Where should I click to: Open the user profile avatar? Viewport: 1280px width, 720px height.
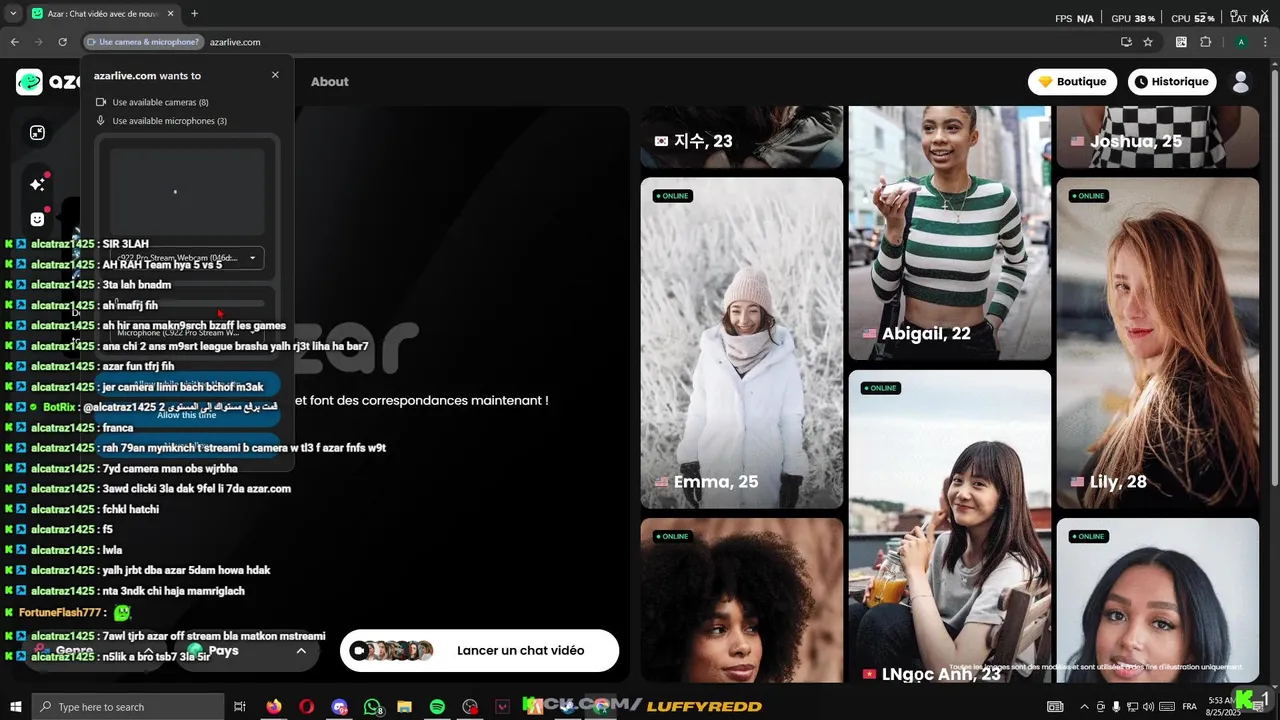coord(1240,82)
